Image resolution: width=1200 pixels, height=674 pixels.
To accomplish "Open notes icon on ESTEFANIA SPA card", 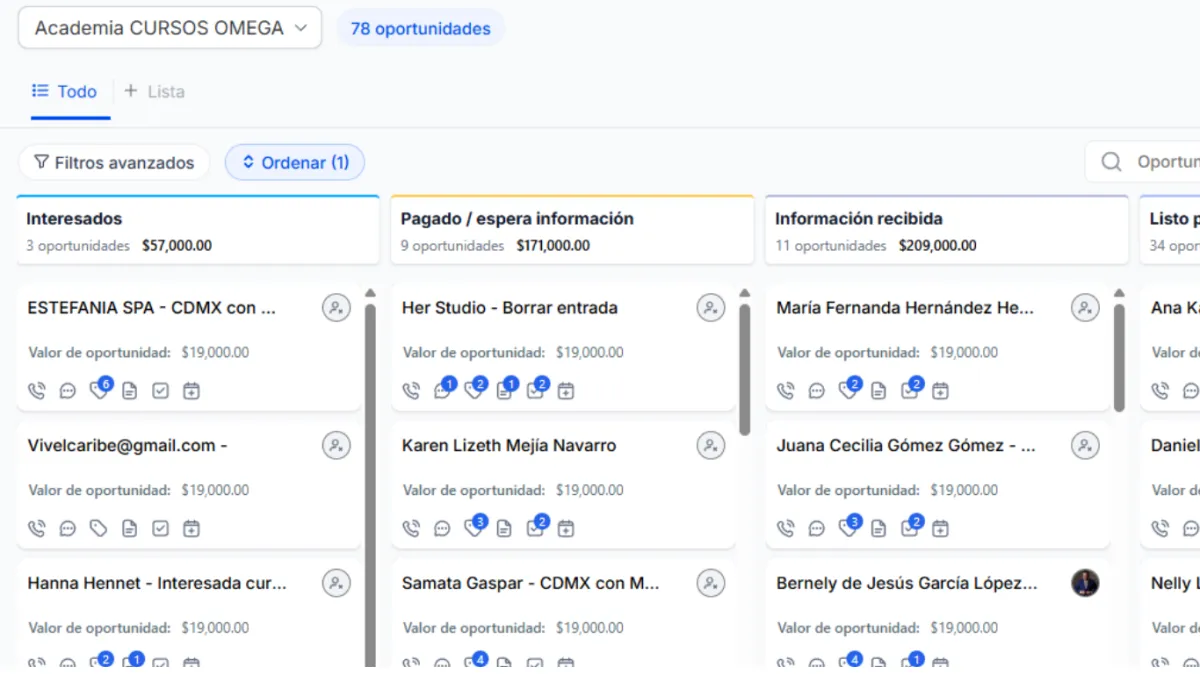I will (130, 391).
